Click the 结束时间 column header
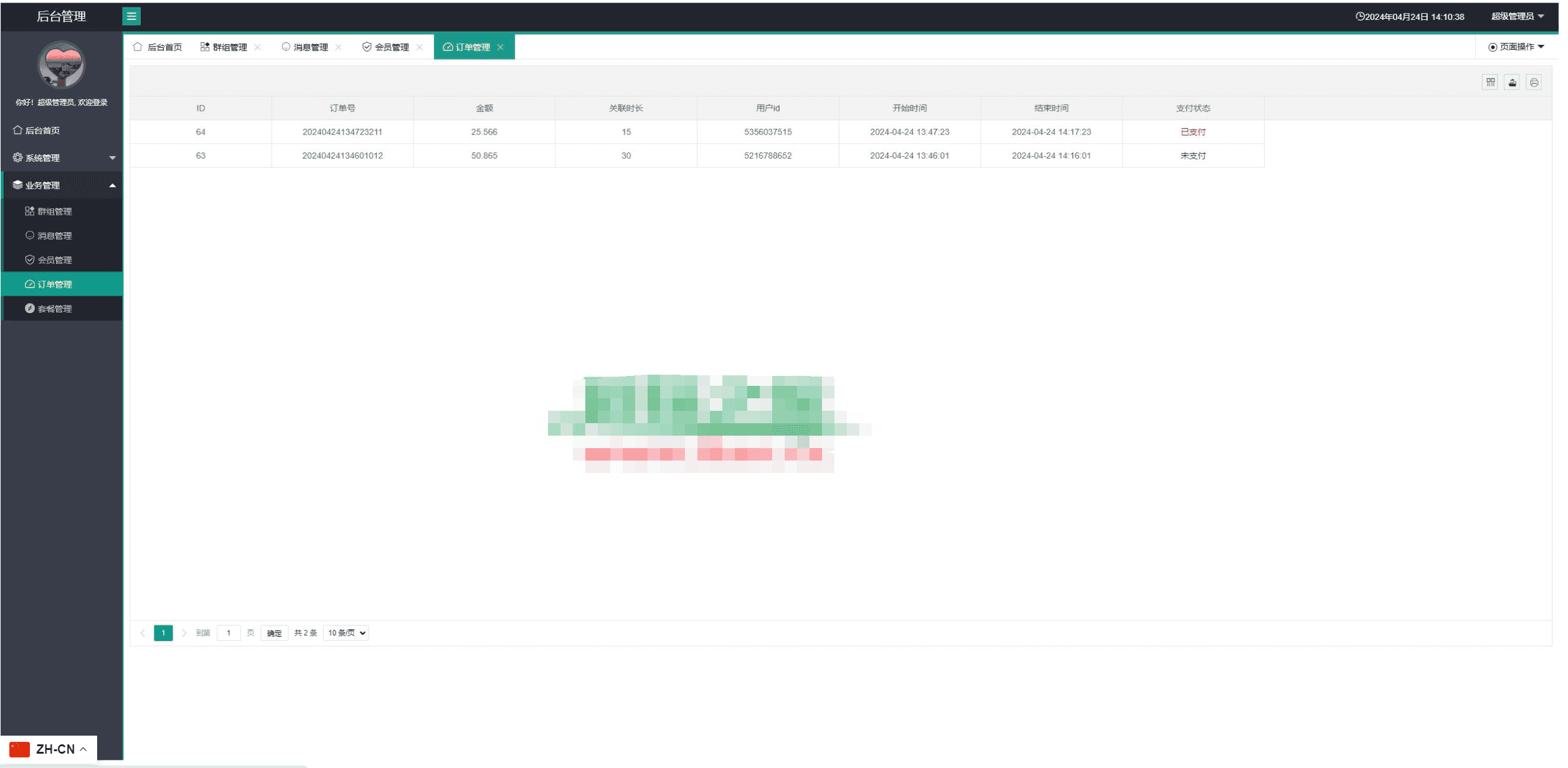1568x768 pixels. [x=1052, y=108]
